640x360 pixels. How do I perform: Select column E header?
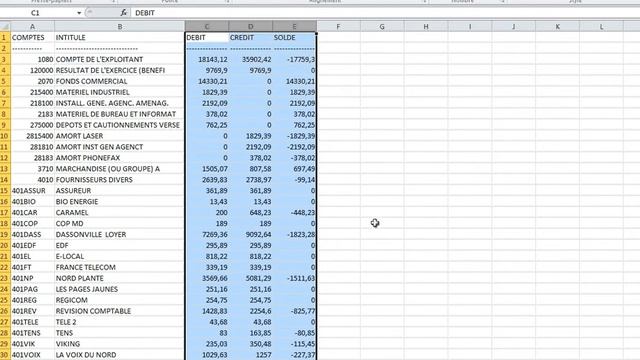coord(294,27)
